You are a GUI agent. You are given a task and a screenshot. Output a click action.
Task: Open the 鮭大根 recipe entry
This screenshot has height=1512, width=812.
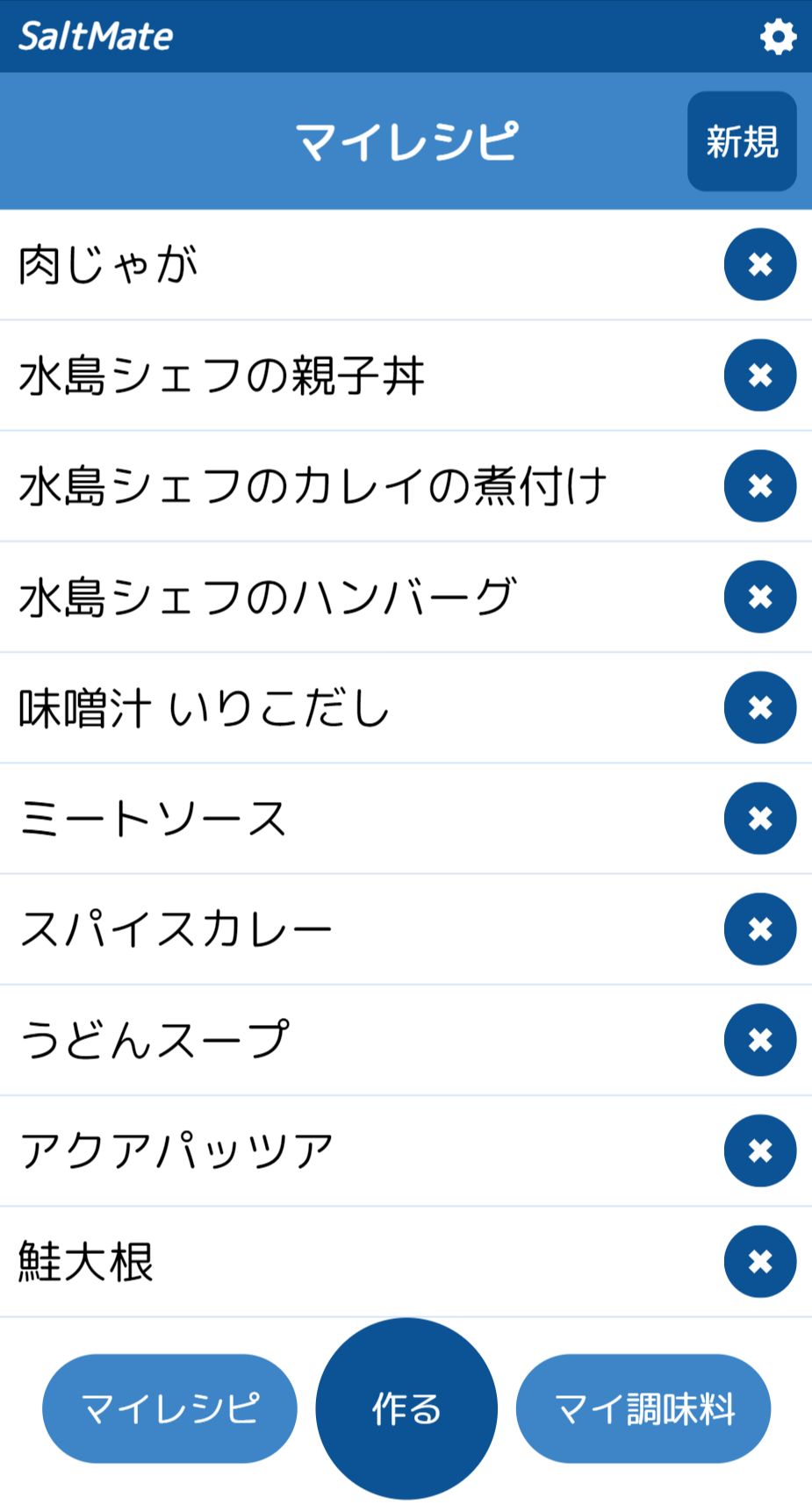[x=86, y=1262]
